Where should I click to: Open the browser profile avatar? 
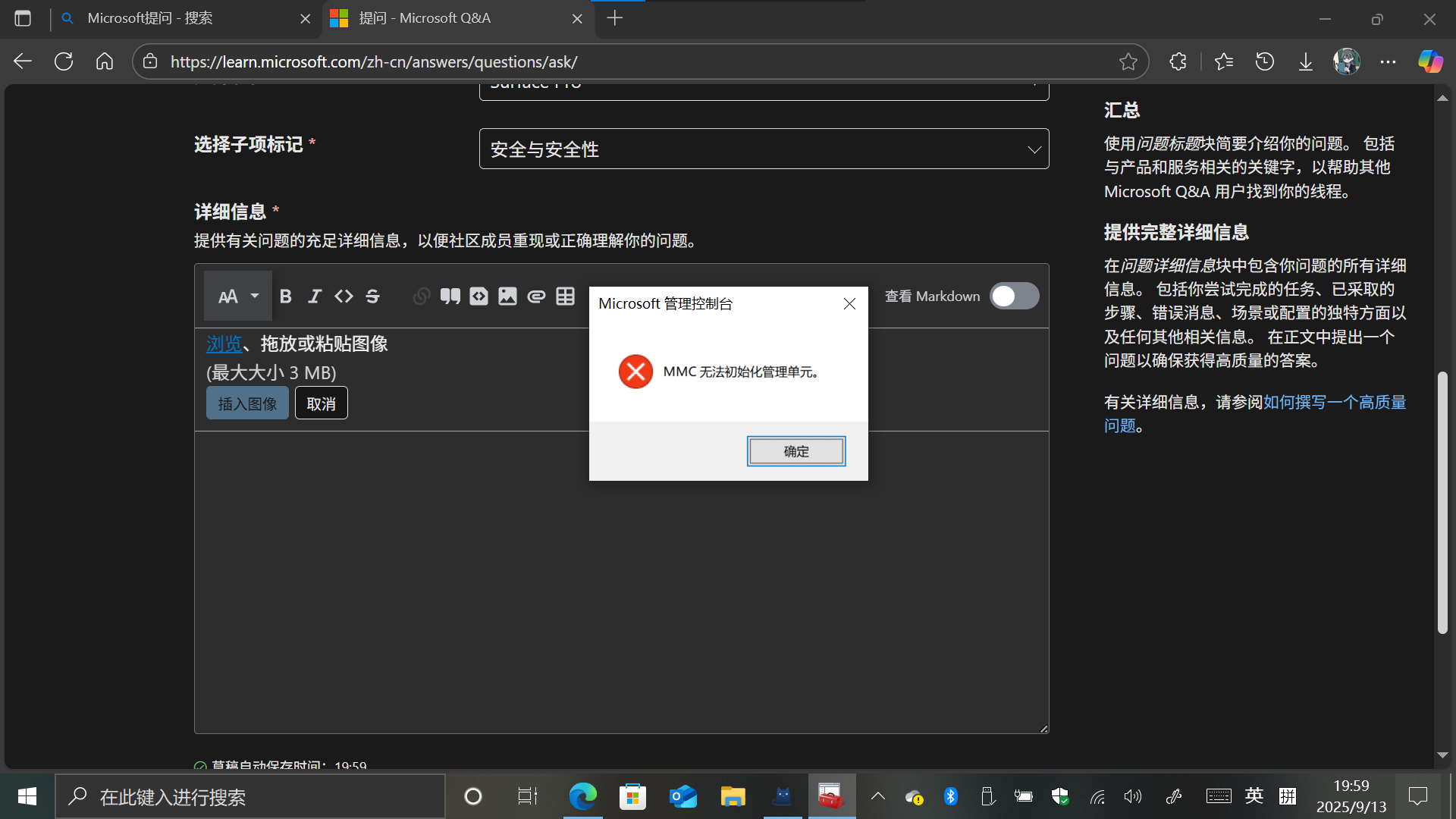[1347, 61]
